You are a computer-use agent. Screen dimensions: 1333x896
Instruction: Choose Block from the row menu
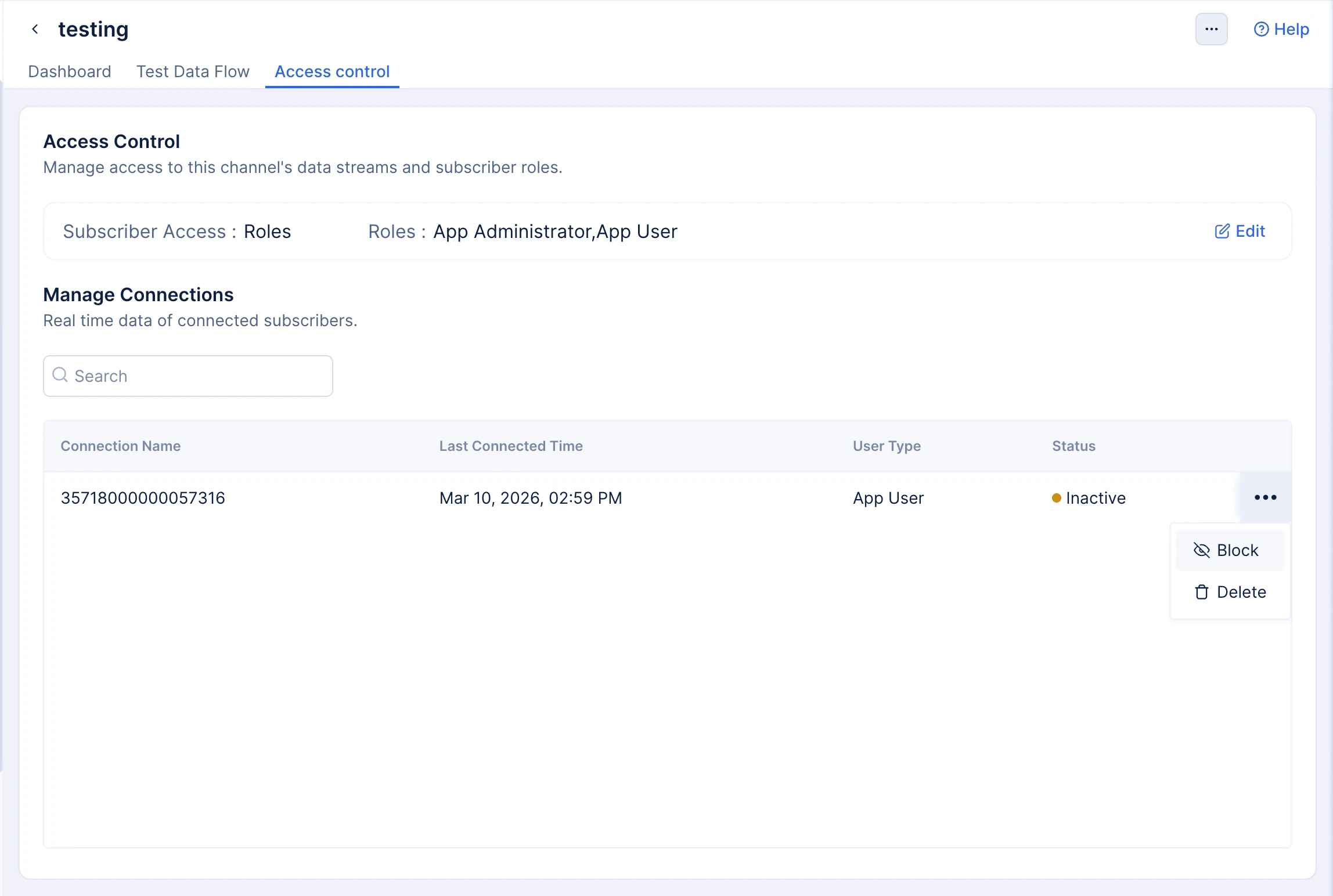click(x=1230, y=550)
